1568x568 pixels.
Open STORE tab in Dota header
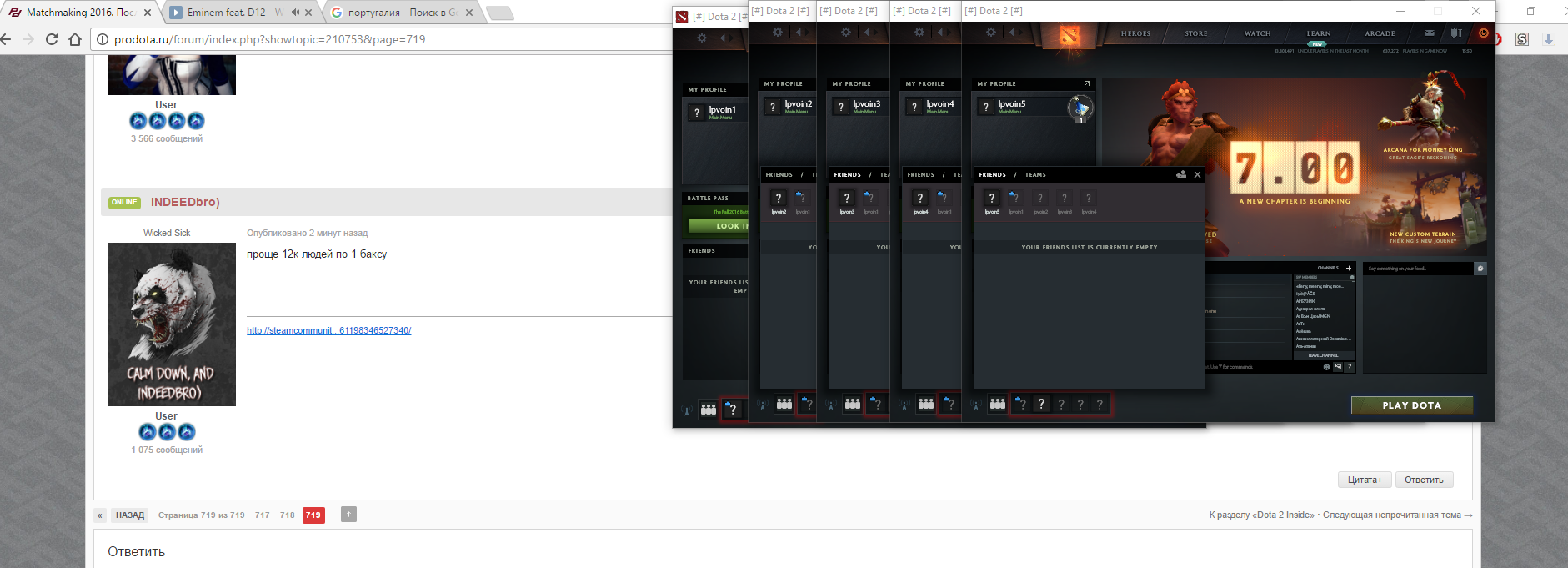(1196, 33)
